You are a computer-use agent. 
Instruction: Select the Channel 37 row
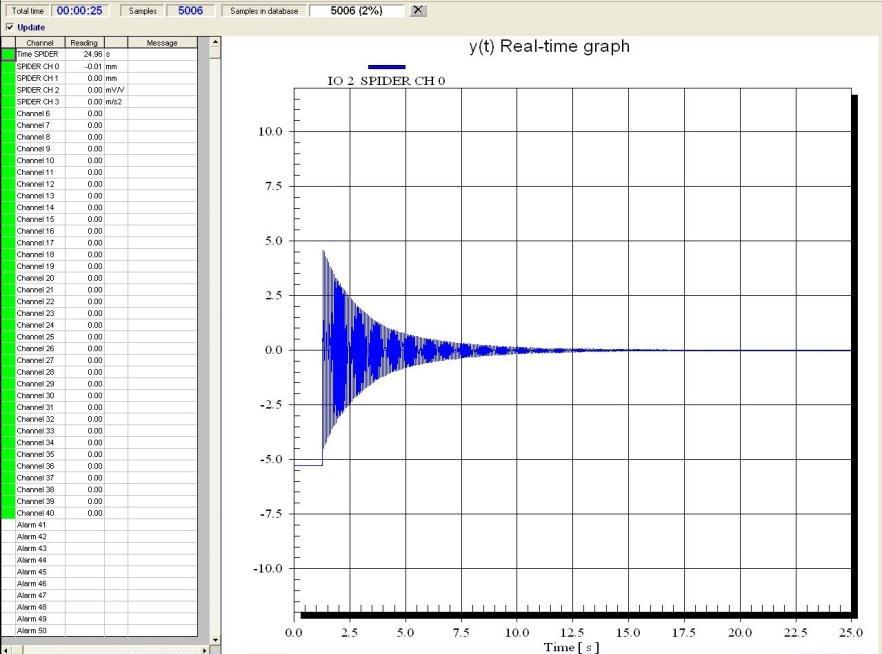(x=99, y=478)
